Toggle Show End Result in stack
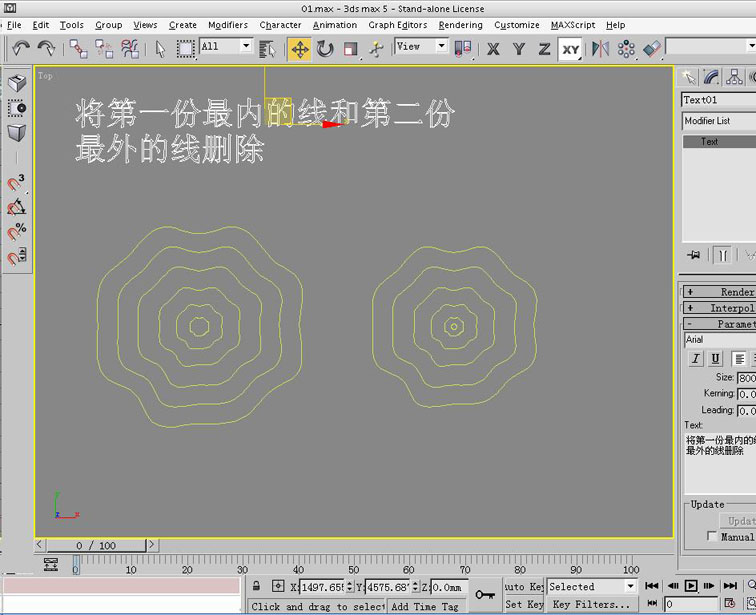 point(722,255)
